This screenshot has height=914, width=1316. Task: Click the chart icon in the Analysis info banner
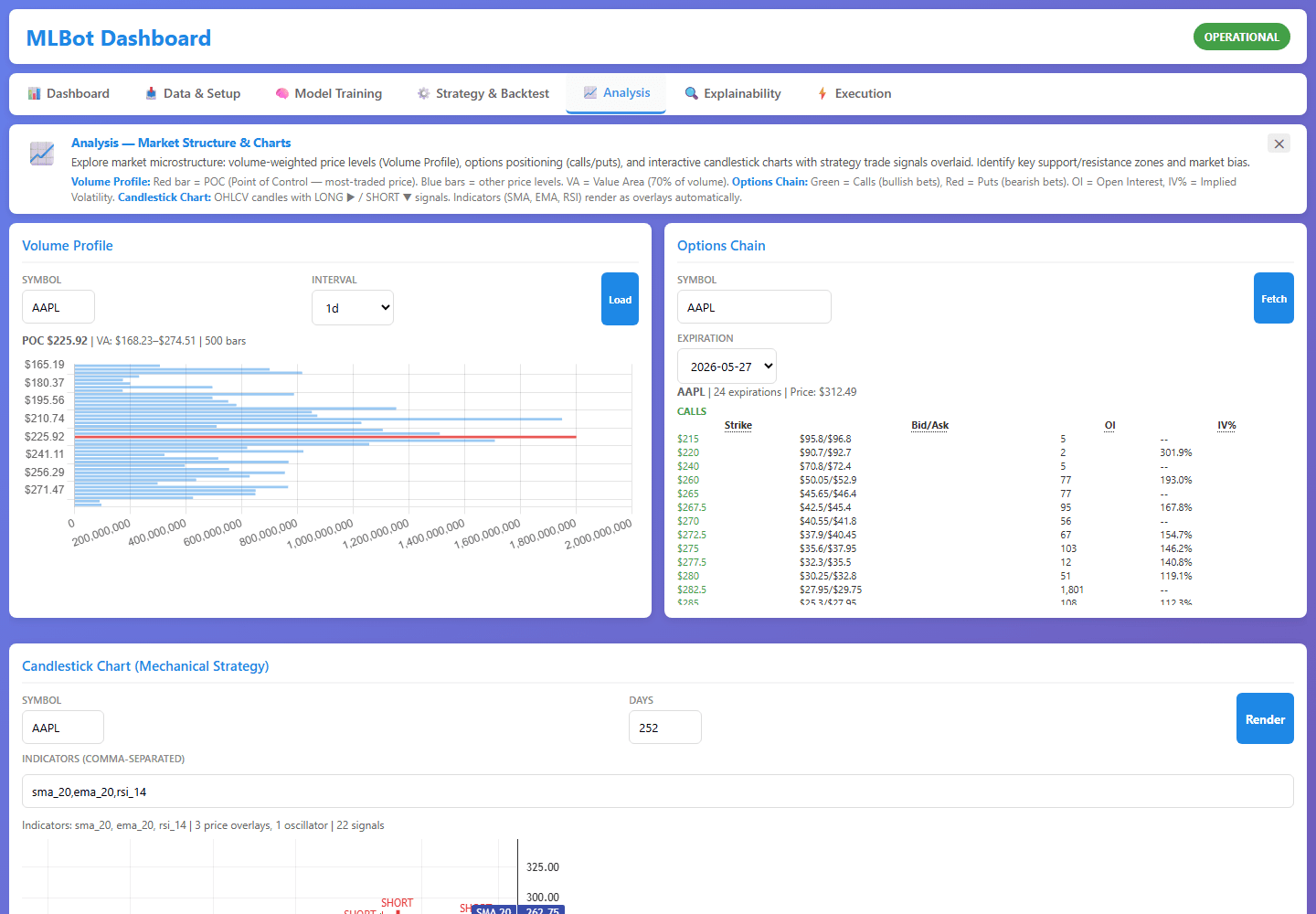[x=41, y=154]
